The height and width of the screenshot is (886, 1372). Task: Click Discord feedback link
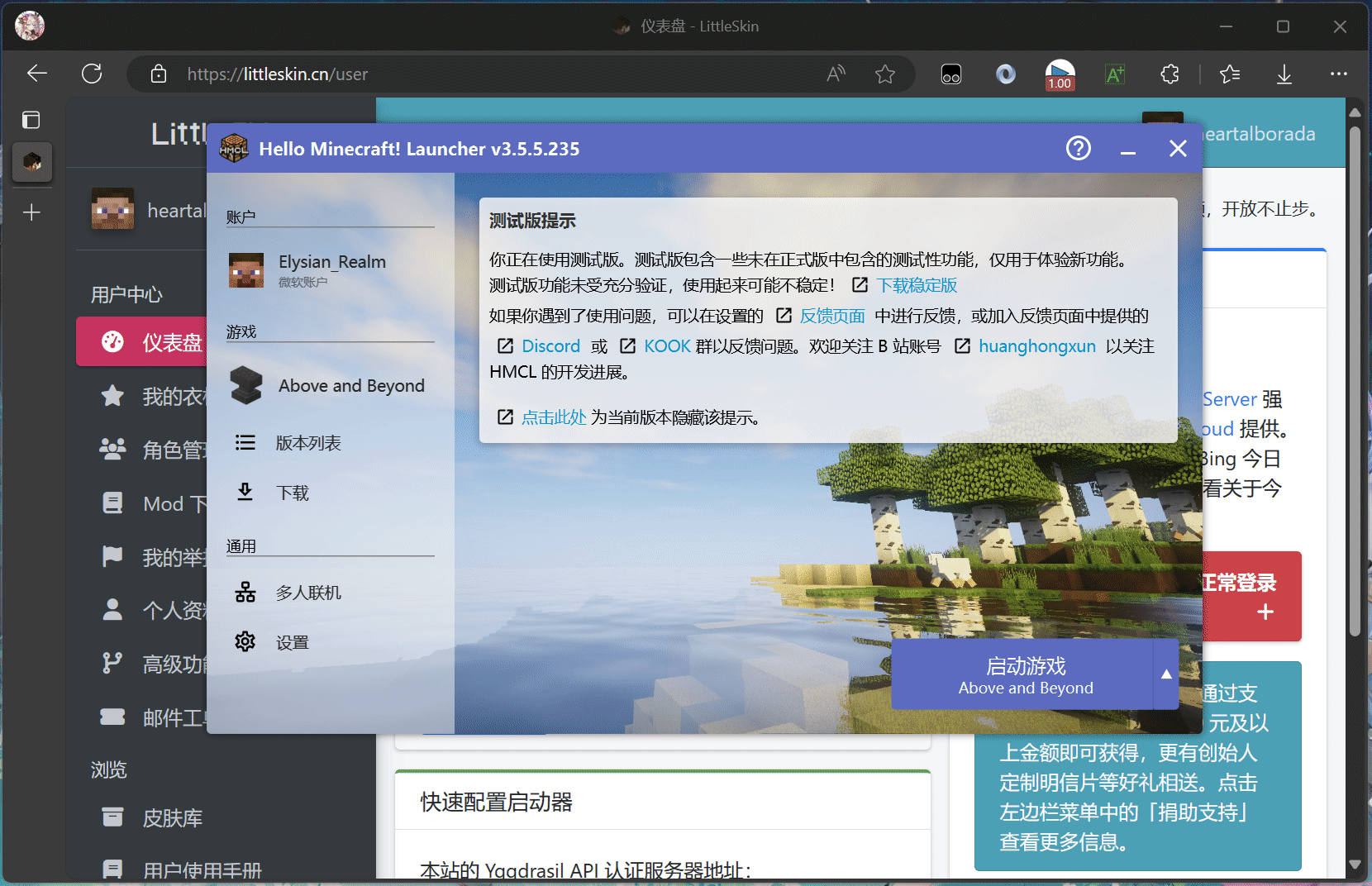[550, 347]
